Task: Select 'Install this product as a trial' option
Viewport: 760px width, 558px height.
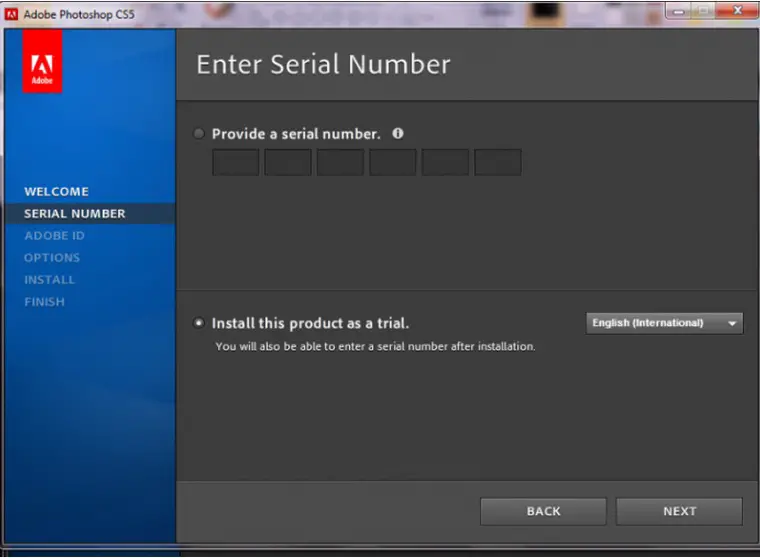Action: [199, 323]
